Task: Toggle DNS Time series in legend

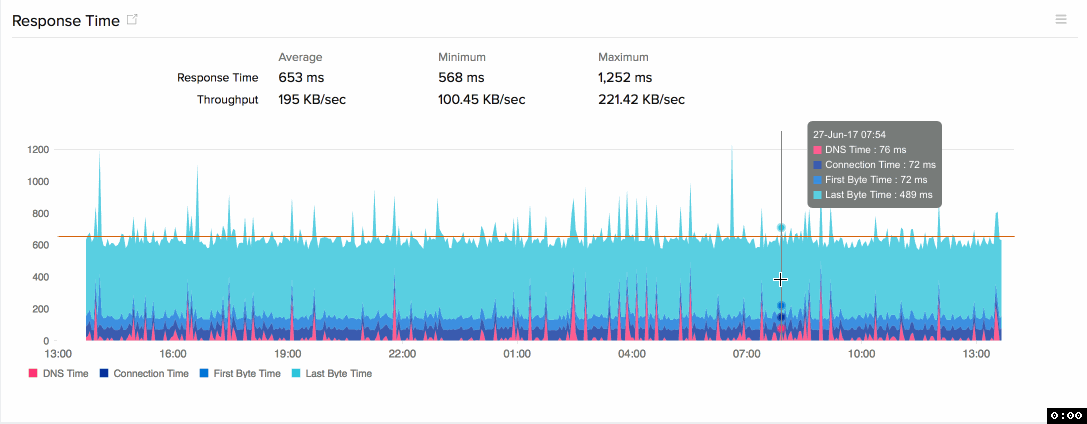Action: (65, 373)
